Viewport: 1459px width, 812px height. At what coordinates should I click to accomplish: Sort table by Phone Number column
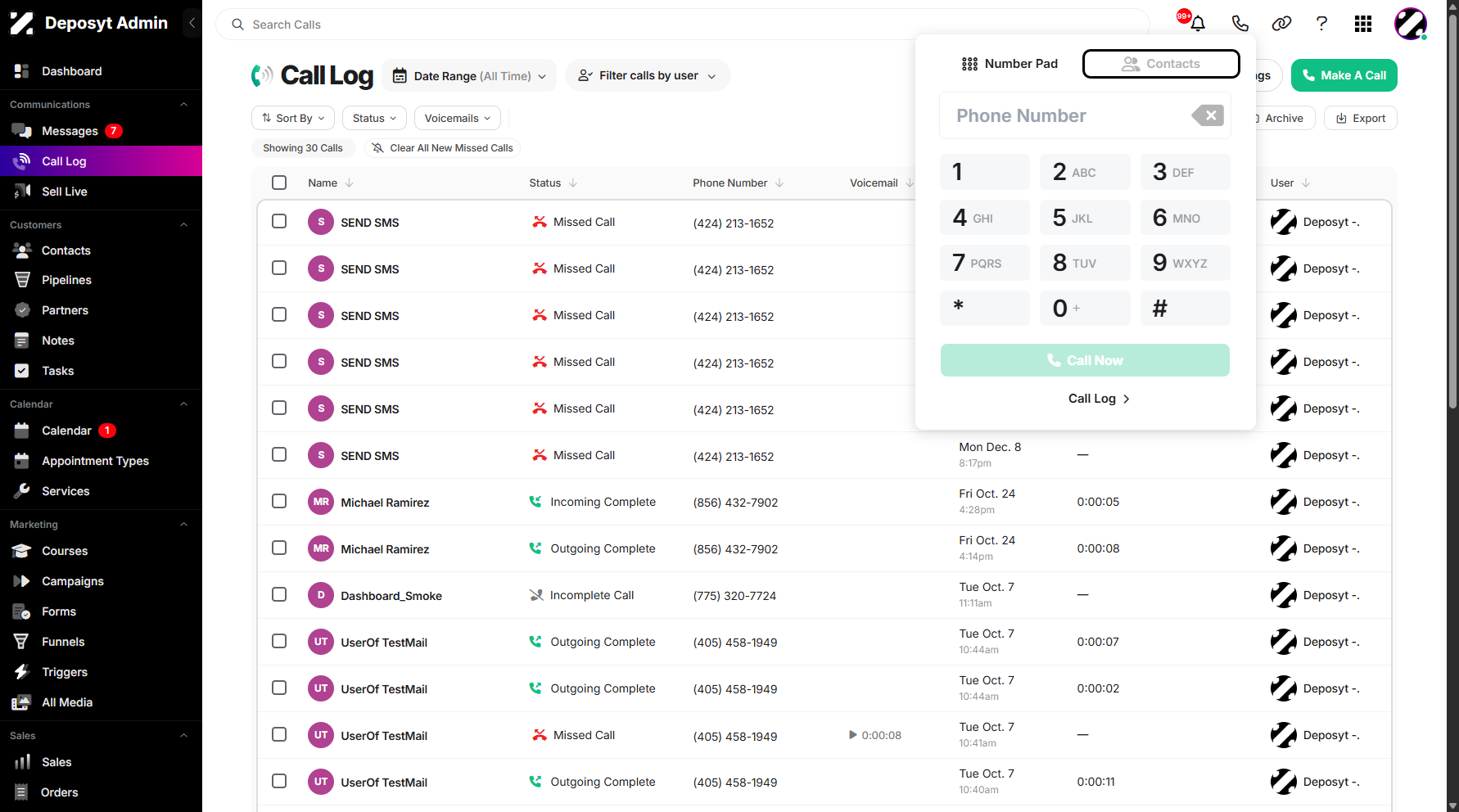click(x=739, y=183)
